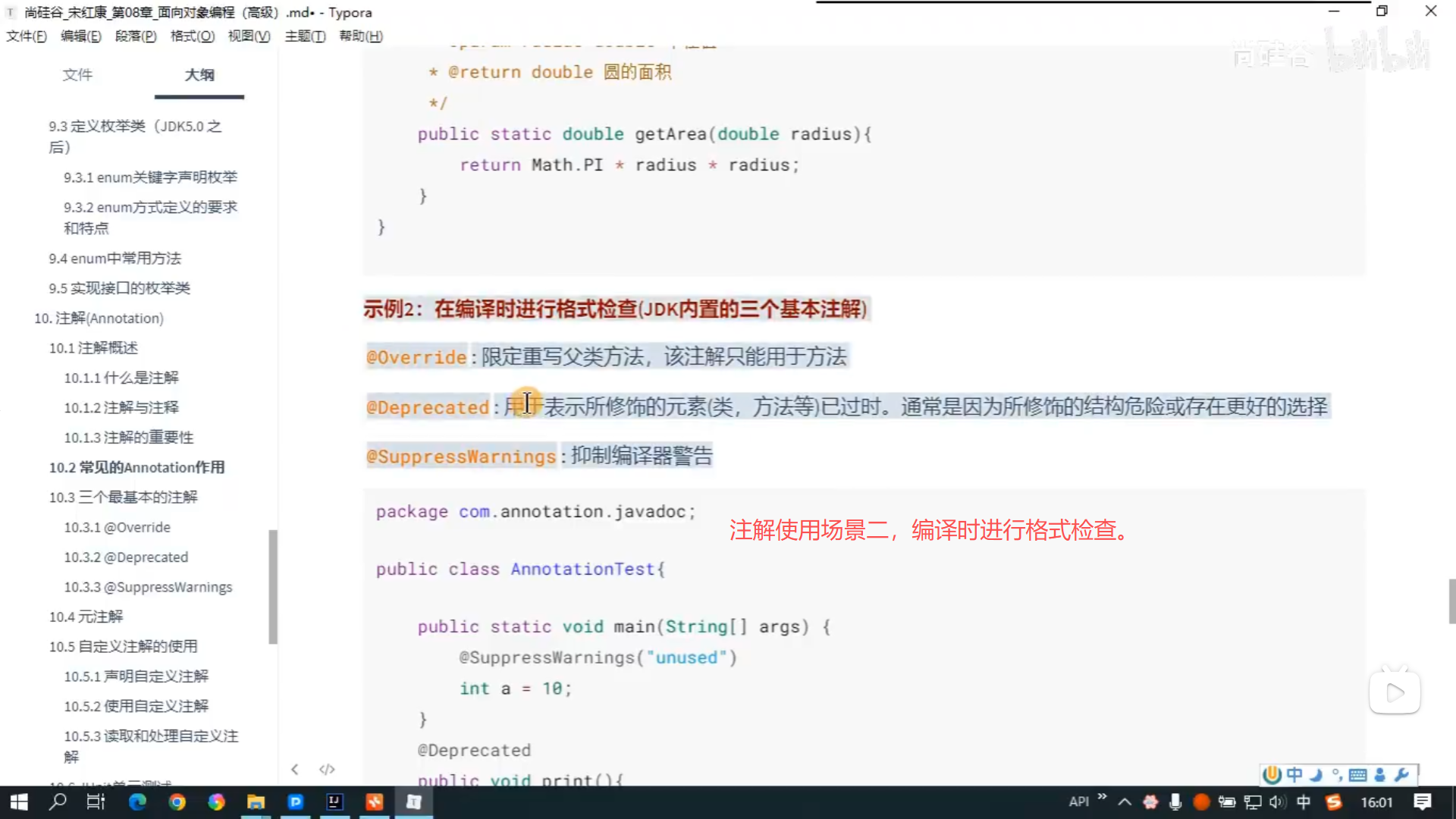Open IME soft keyboard icon
The image size is (1456, 819).
click(1358, 774)
